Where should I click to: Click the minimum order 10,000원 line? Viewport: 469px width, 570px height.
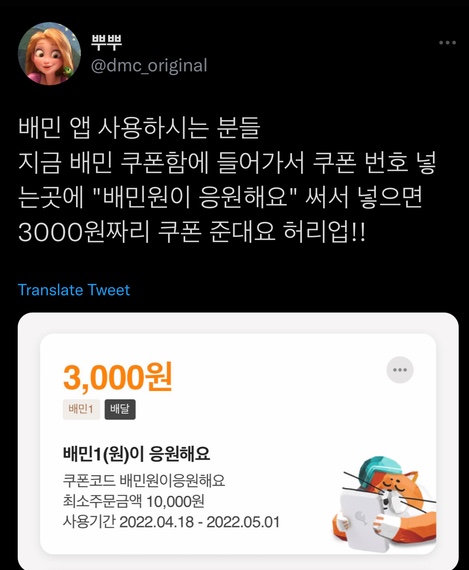click(x=134, y=502)
